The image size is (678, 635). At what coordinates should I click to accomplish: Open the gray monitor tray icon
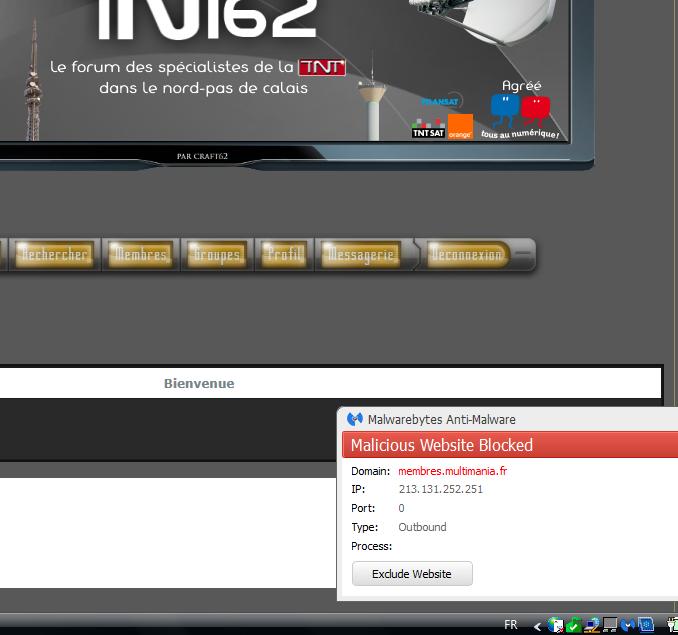[x=610, y=625]
